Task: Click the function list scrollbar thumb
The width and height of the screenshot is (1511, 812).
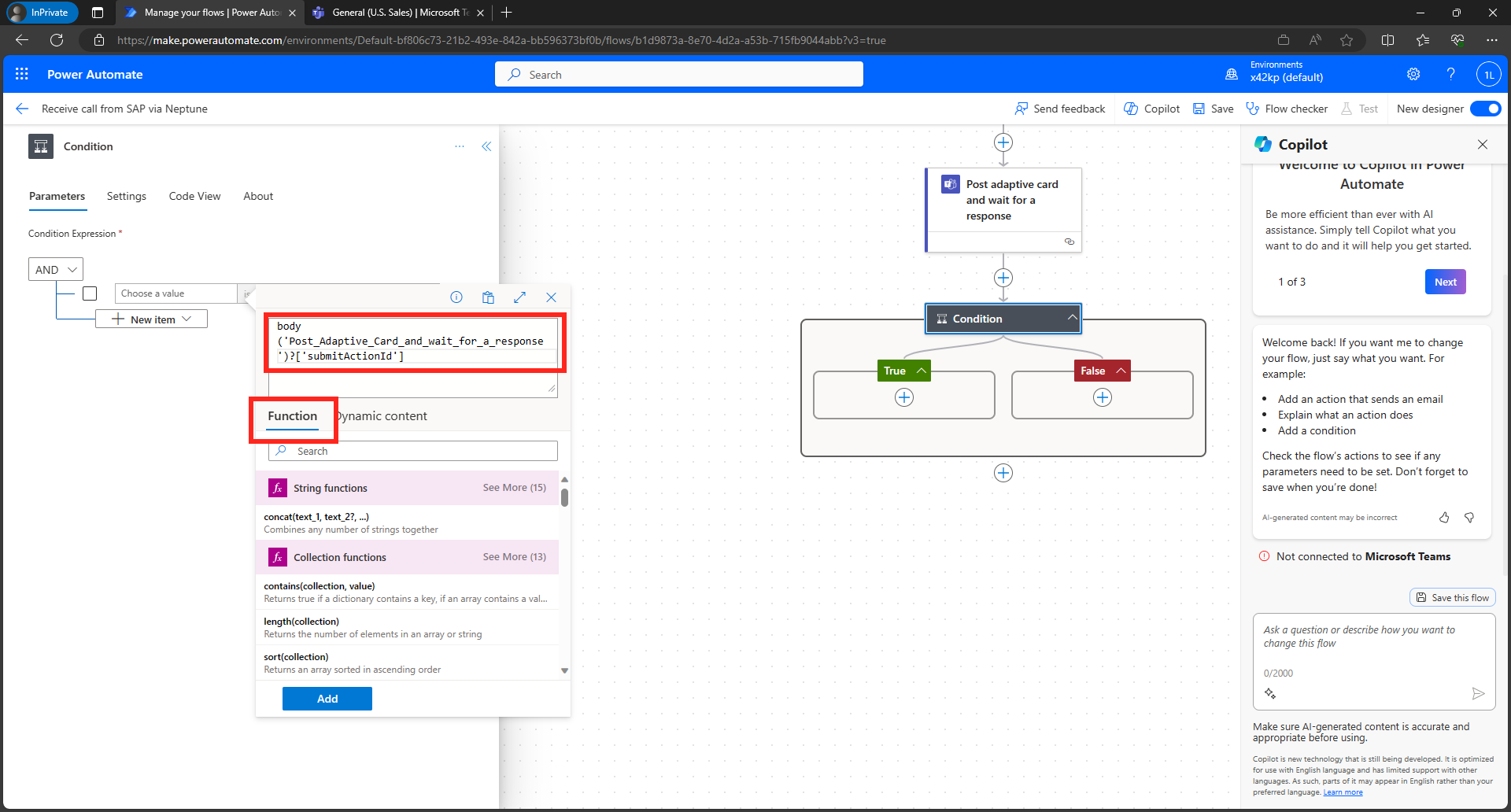Action: pyautogui.click(x=564, y=497)
